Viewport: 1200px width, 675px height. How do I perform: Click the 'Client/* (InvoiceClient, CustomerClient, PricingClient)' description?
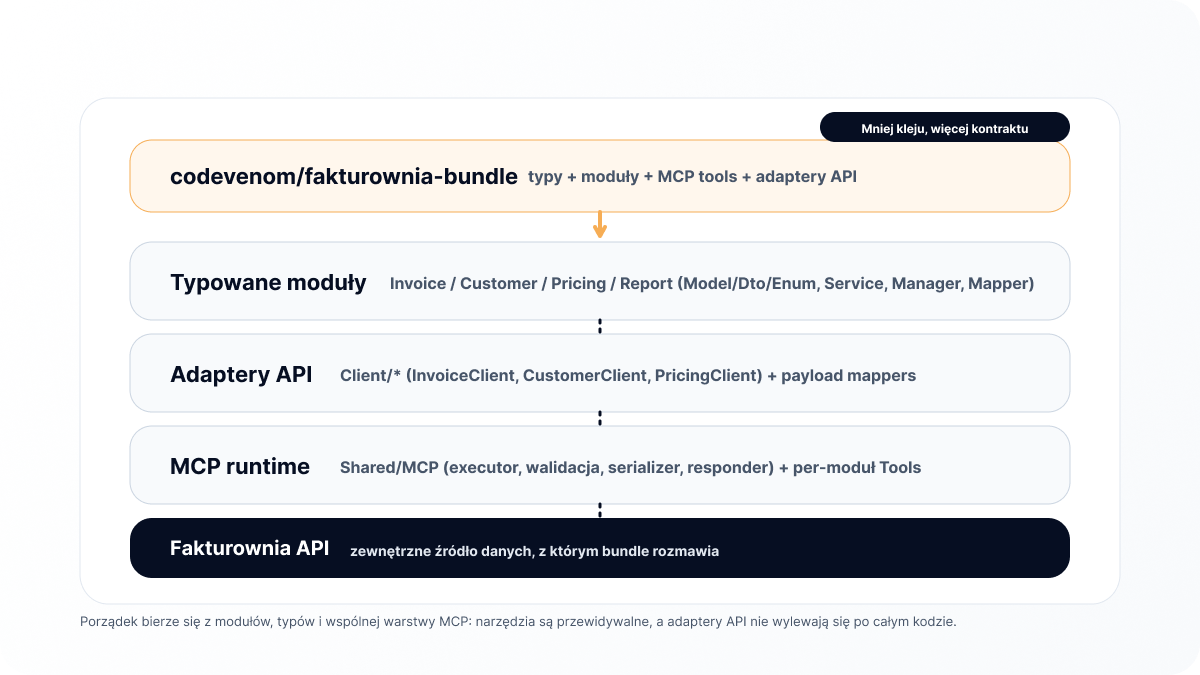point(628,376)
